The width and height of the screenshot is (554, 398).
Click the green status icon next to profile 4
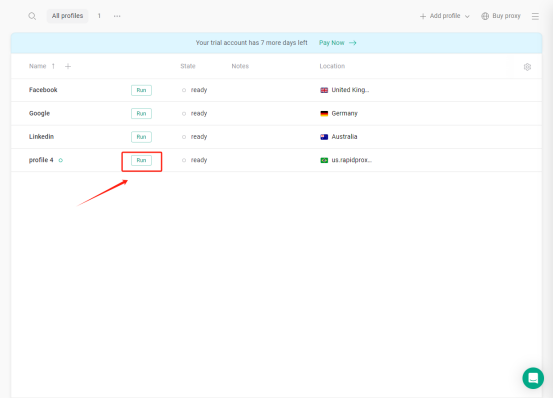coord(61,160)
